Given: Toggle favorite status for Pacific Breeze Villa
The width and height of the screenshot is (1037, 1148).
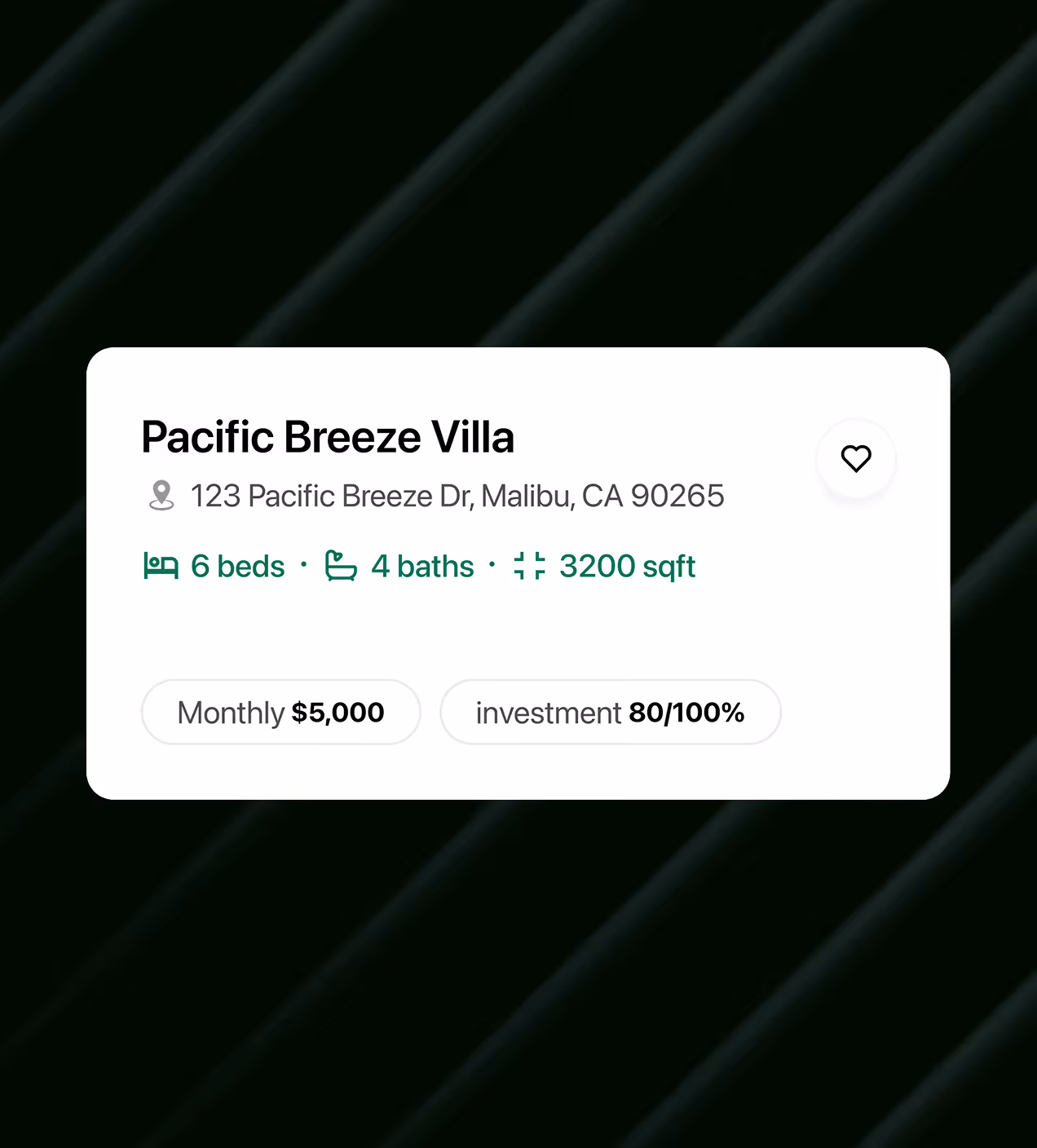Looking at the screenshot, I should tap(856, 459).
